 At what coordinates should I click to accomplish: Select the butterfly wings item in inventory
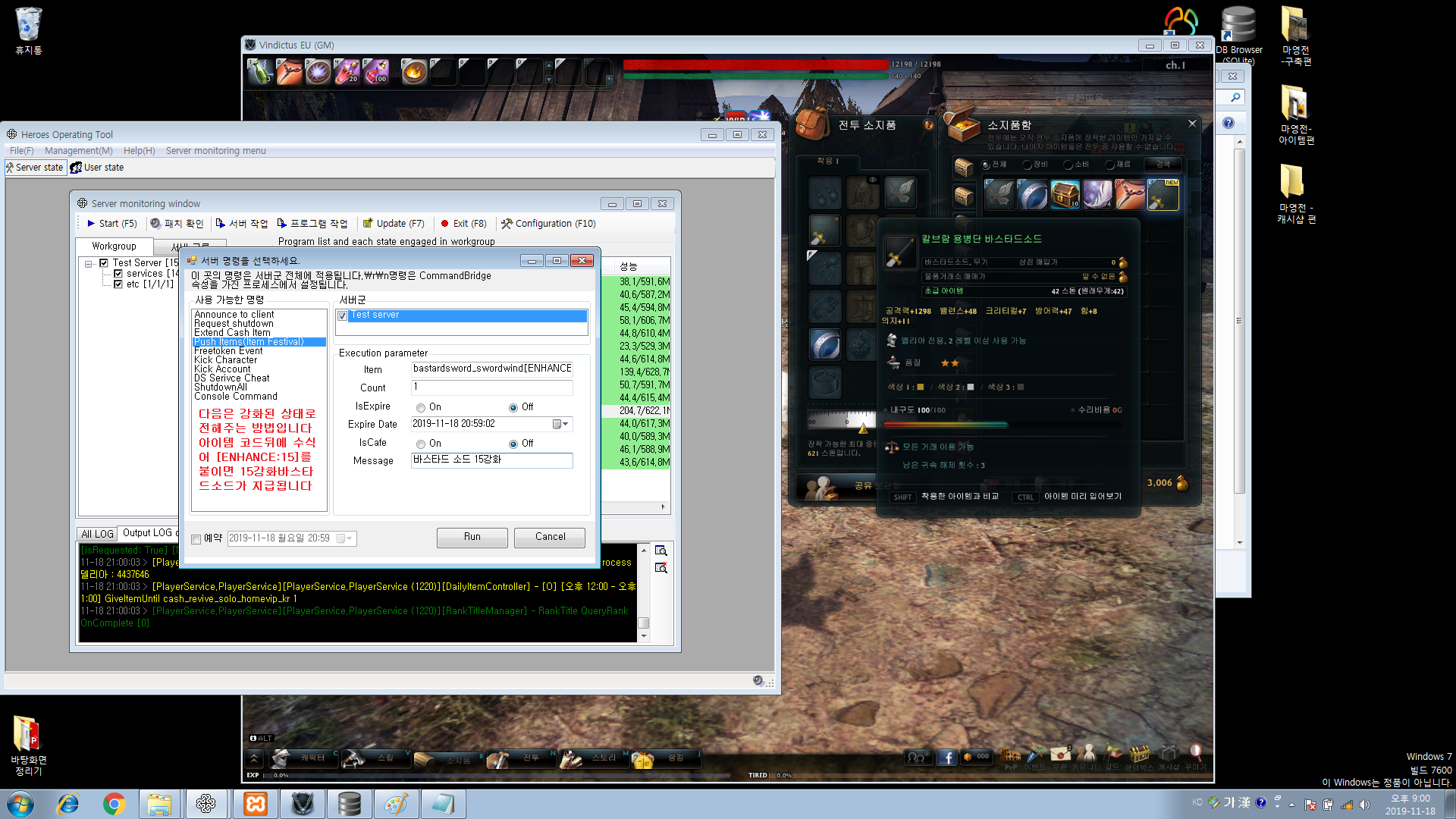click(999, 194)
